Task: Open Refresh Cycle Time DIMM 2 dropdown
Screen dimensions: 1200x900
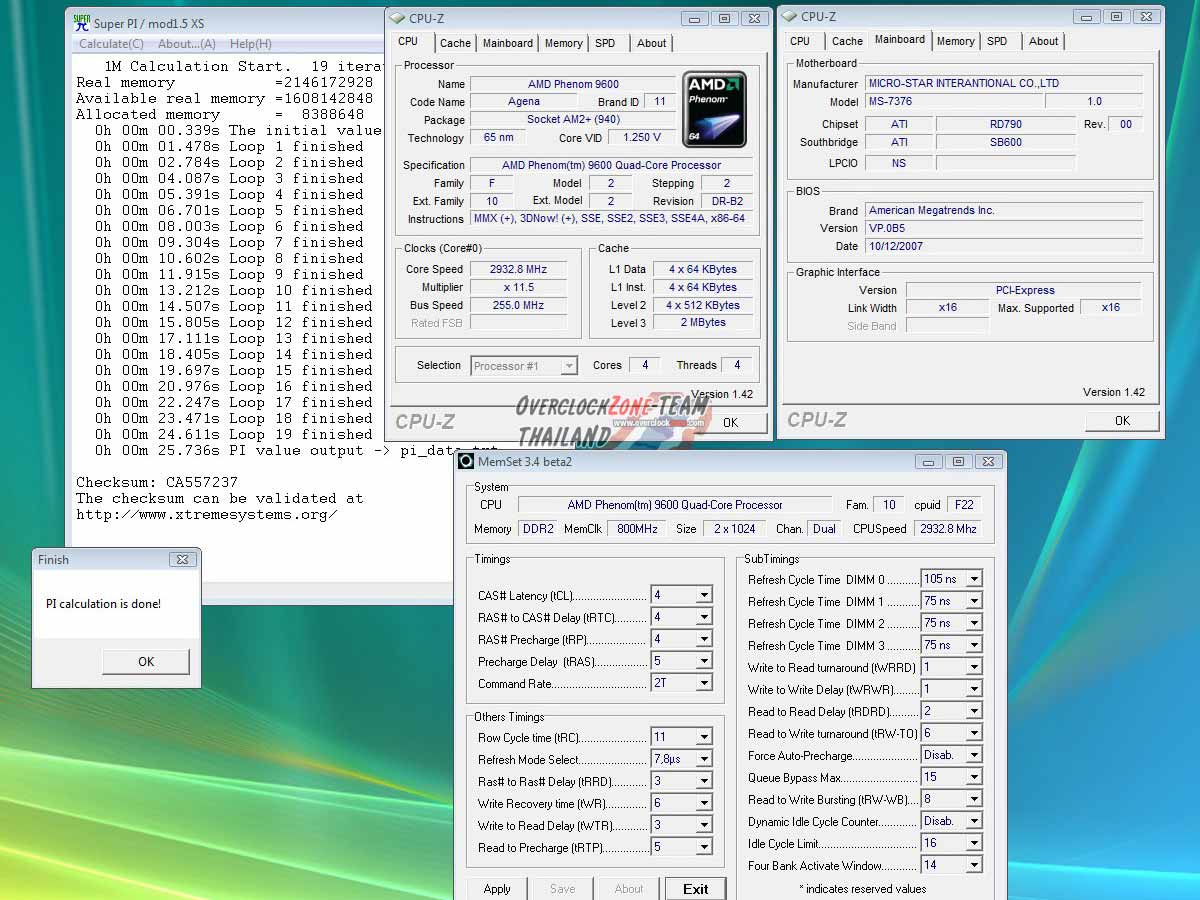Action: [974, 623]
